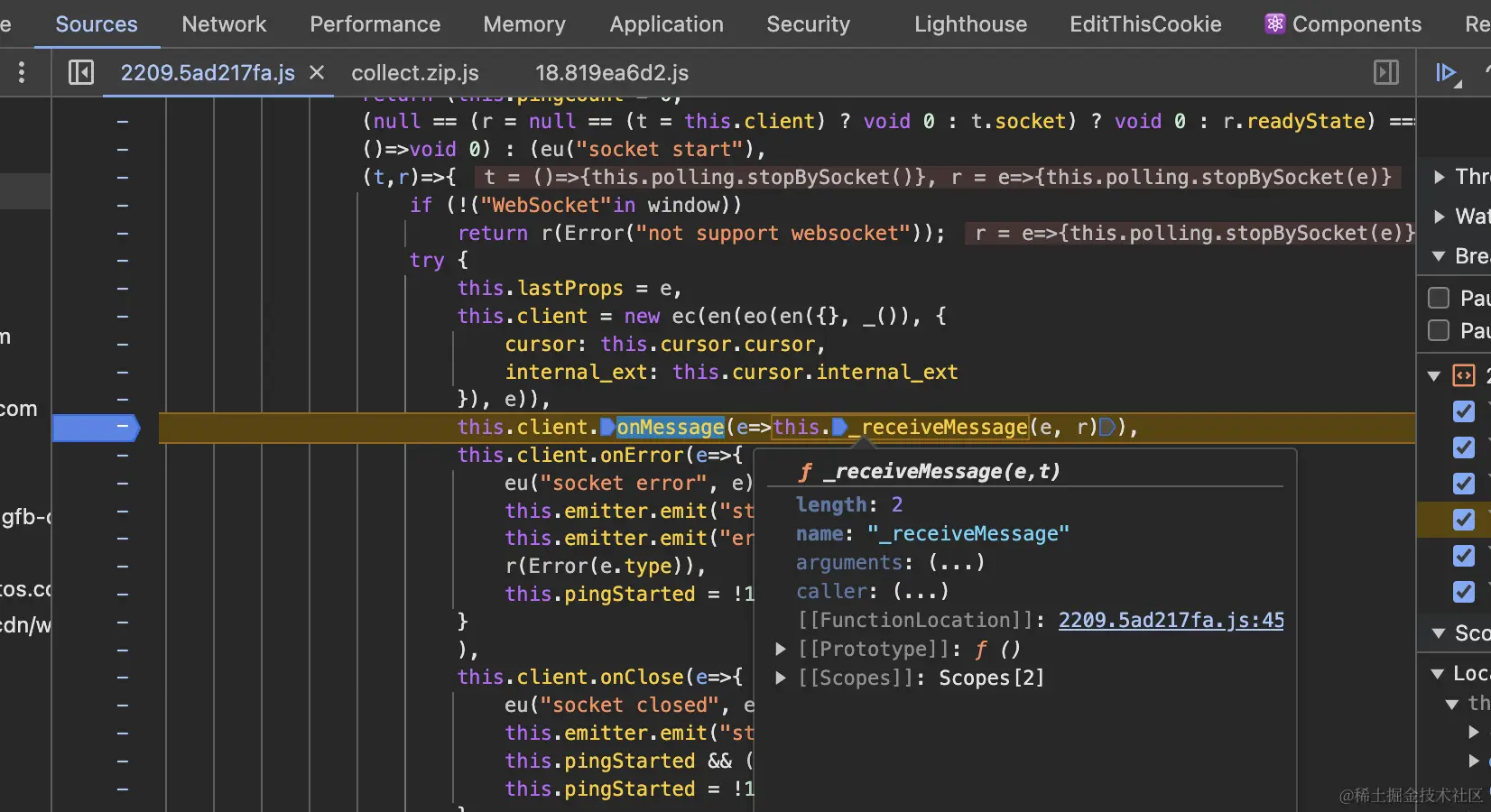Image resolution: width=1491 pixels, height=812 pixels.
Task: Uncheck the highlighted active breakpoint checkbox
Action: click(1464, 520)
